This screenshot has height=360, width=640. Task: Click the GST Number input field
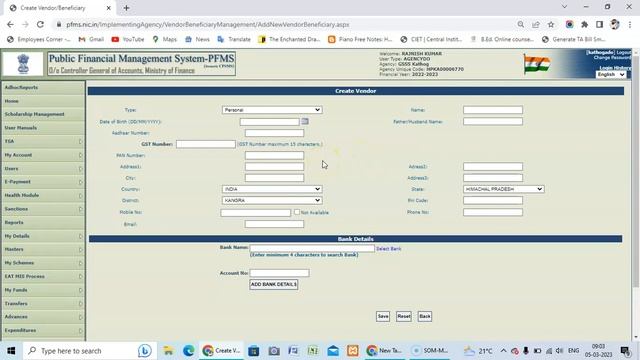click(x=206, y=144)
